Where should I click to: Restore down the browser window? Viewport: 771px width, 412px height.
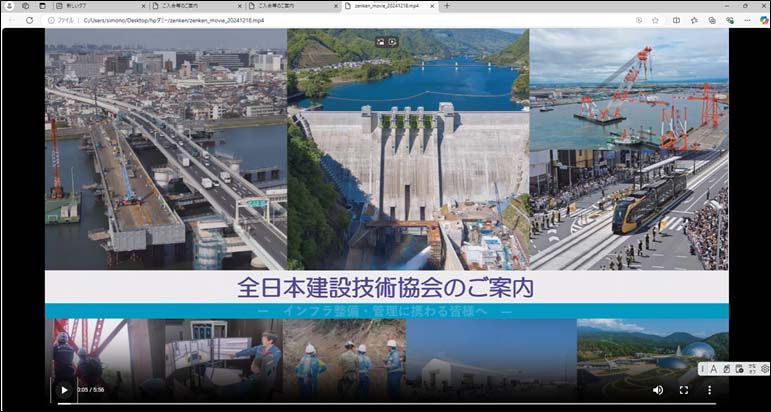pyautogui.click(x=745, y=6)
